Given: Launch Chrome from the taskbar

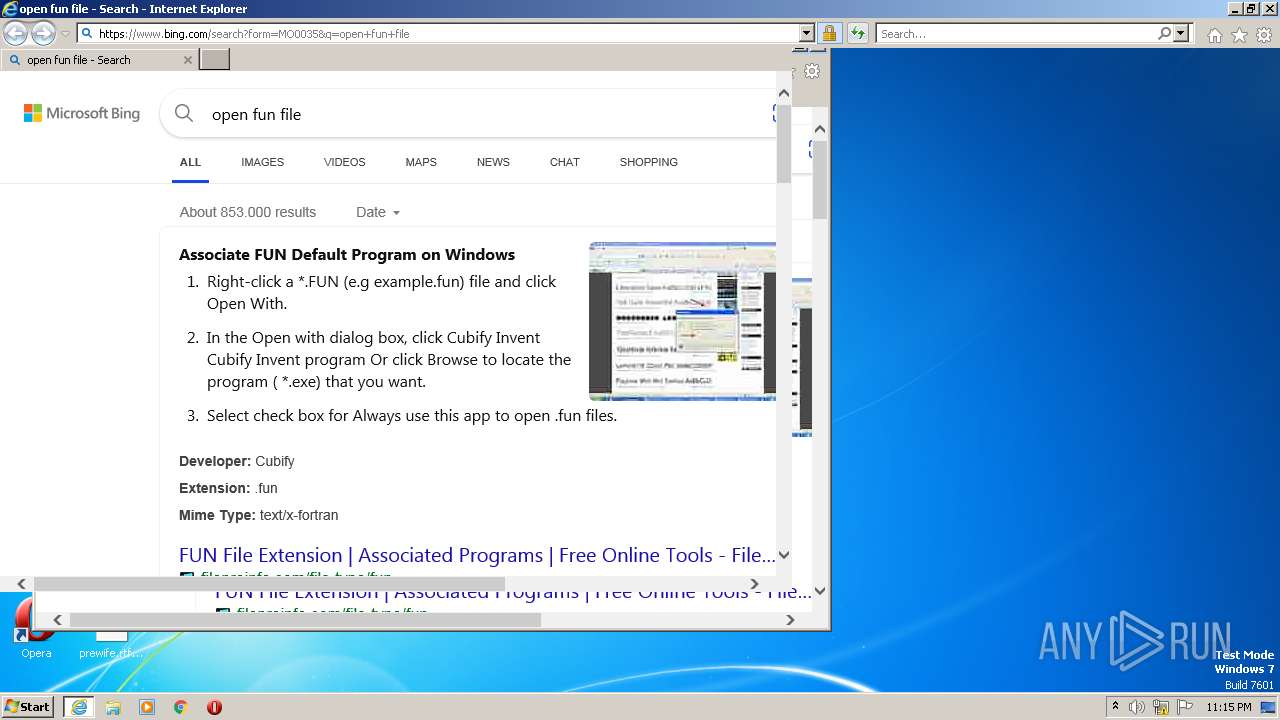Looking at the screenshot, I should click(181, 707).
